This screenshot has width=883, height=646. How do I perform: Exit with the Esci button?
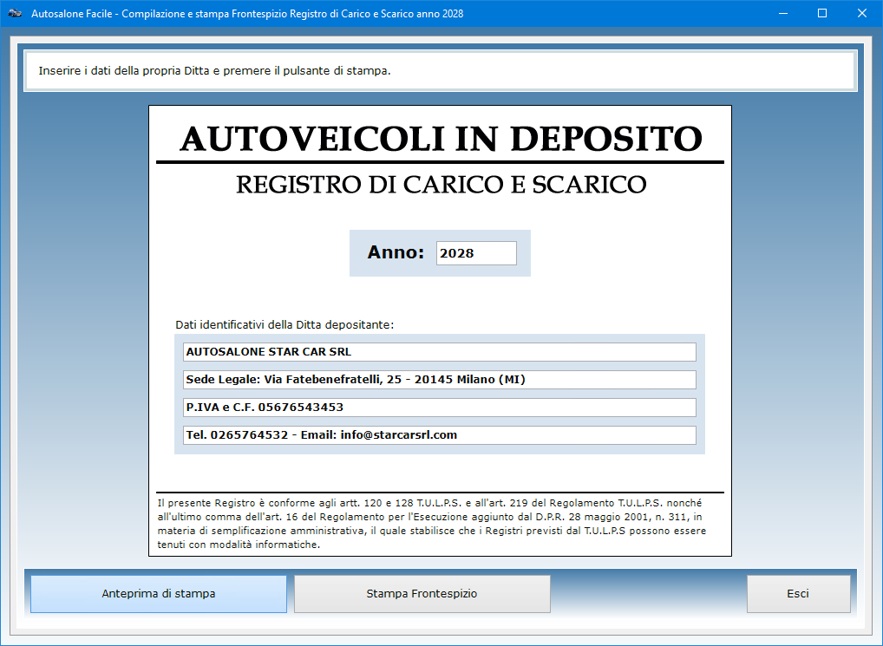[798, 594]
